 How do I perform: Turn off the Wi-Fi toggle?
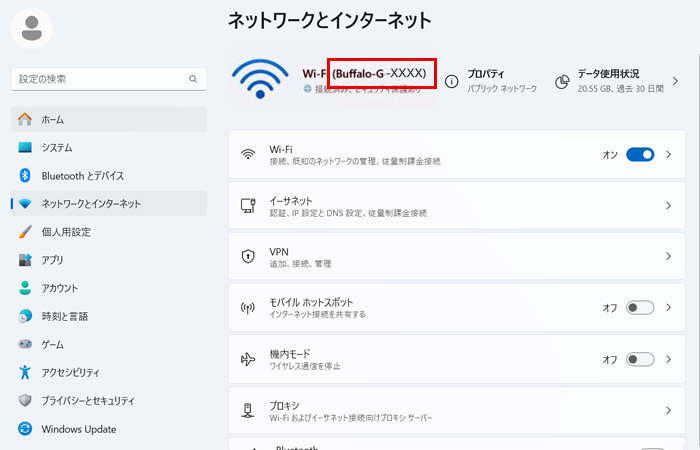tap(640, 154)
